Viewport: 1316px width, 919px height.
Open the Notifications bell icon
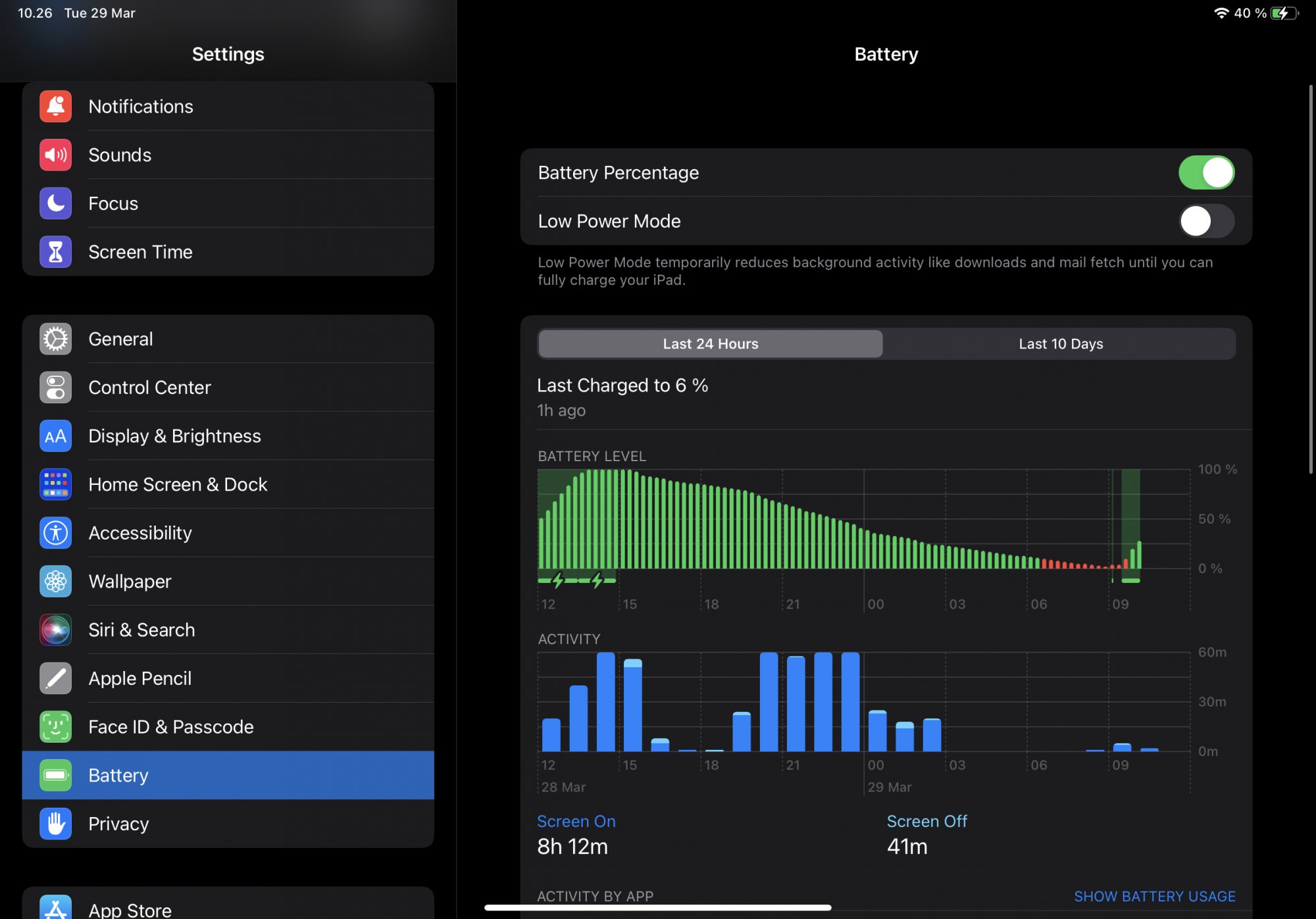(55, 107)
